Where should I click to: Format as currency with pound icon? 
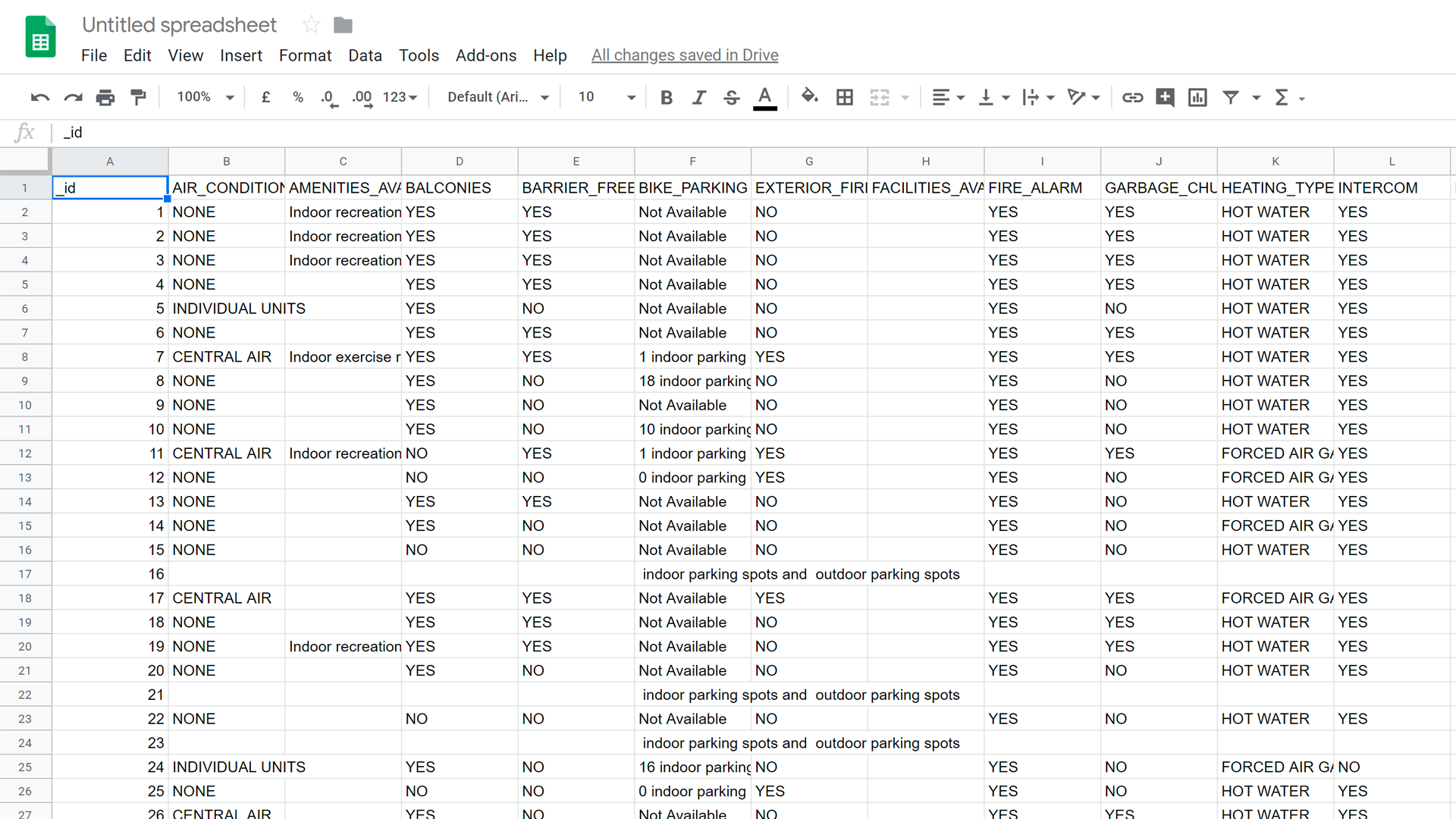tap(265, 97)
